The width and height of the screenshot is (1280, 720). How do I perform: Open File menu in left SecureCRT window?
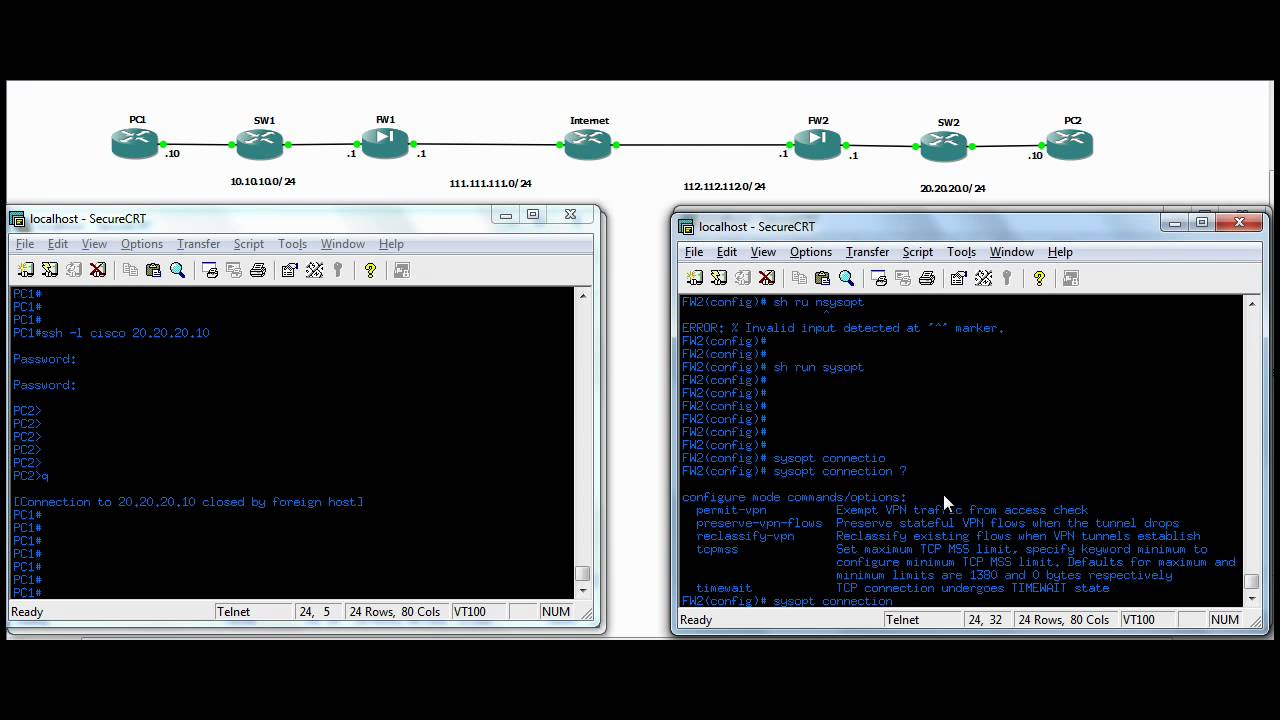[x=25, y=244]
